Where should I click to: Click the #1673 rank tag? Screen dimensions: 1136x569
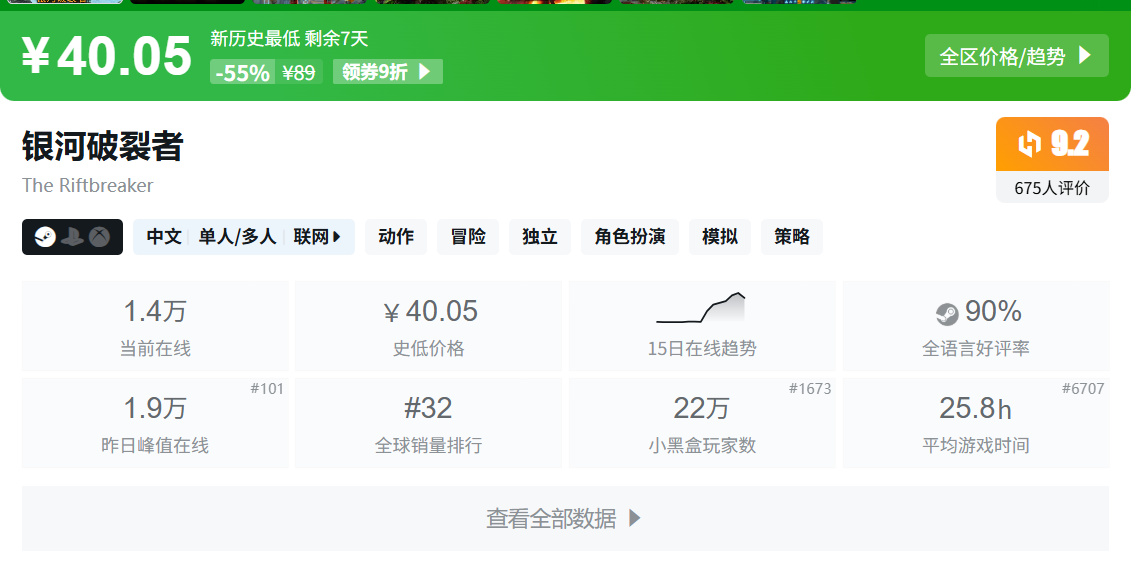pos(810,389)
